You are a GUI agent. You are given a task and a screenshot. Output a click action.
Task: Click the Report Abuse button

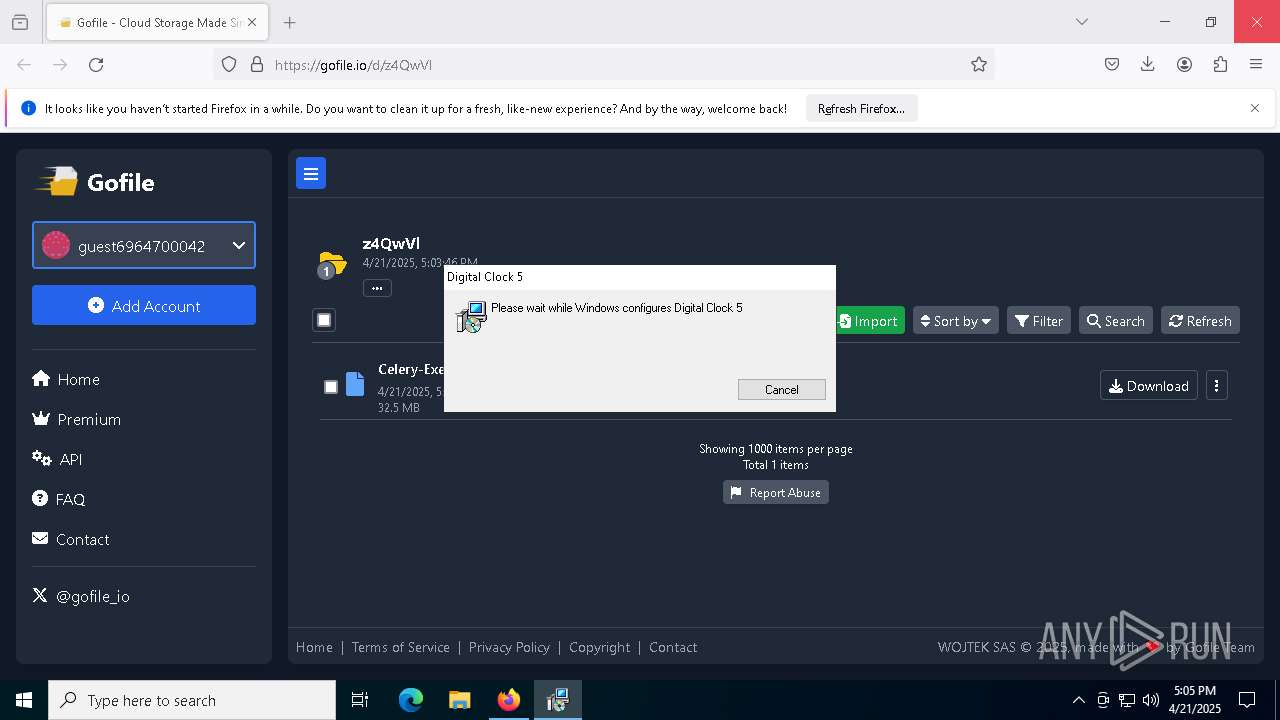[776, 492]
